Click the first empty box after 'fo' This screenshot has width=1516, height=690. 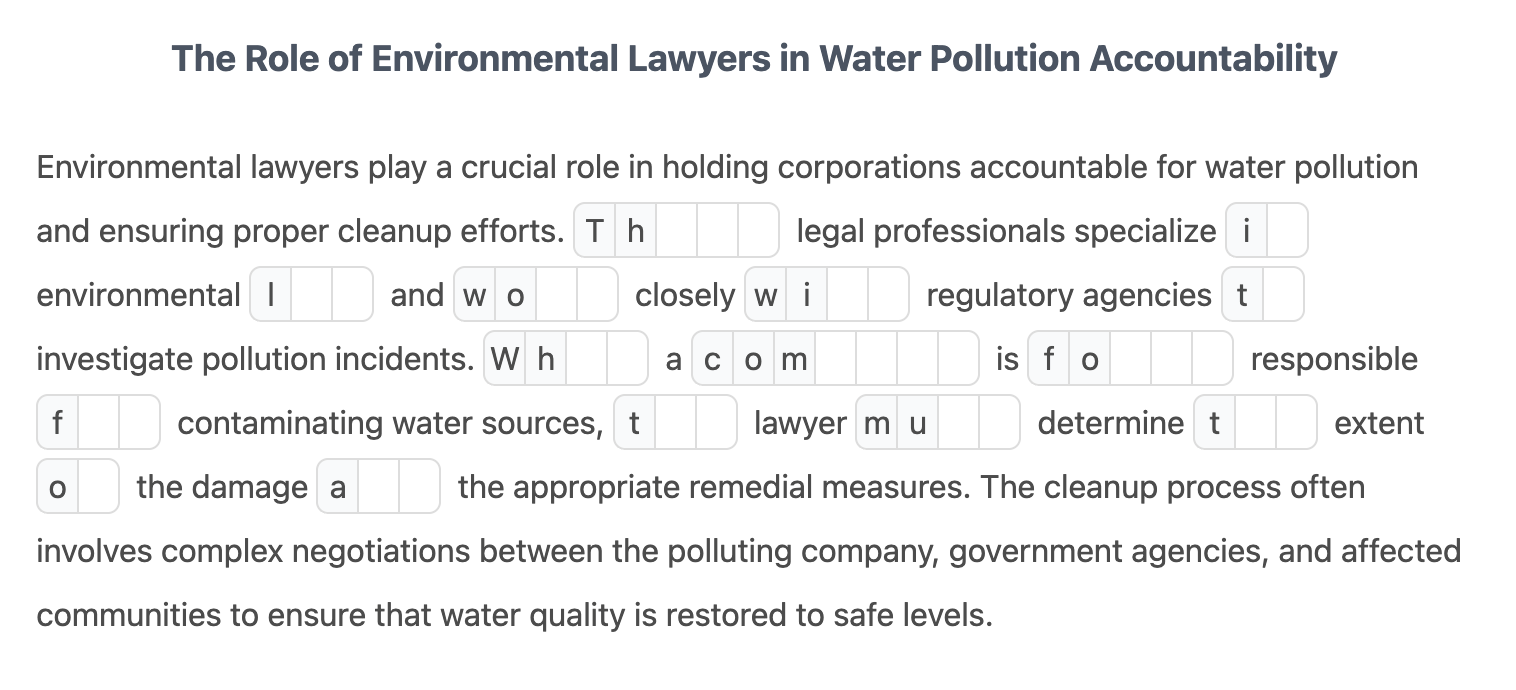point(1131,359)
